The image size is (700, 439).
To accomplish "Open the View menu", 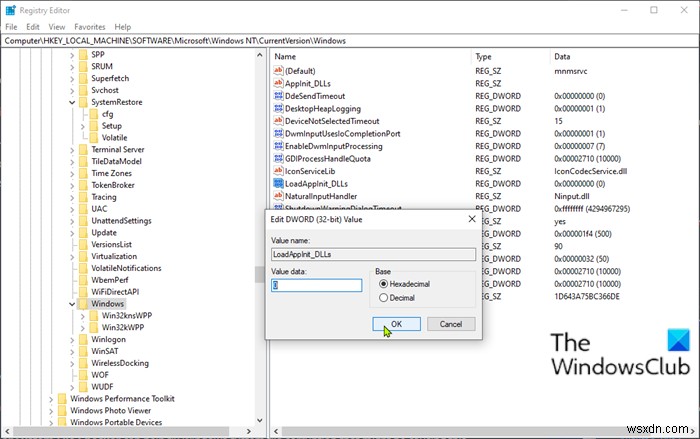I will [x=57, y=27].
